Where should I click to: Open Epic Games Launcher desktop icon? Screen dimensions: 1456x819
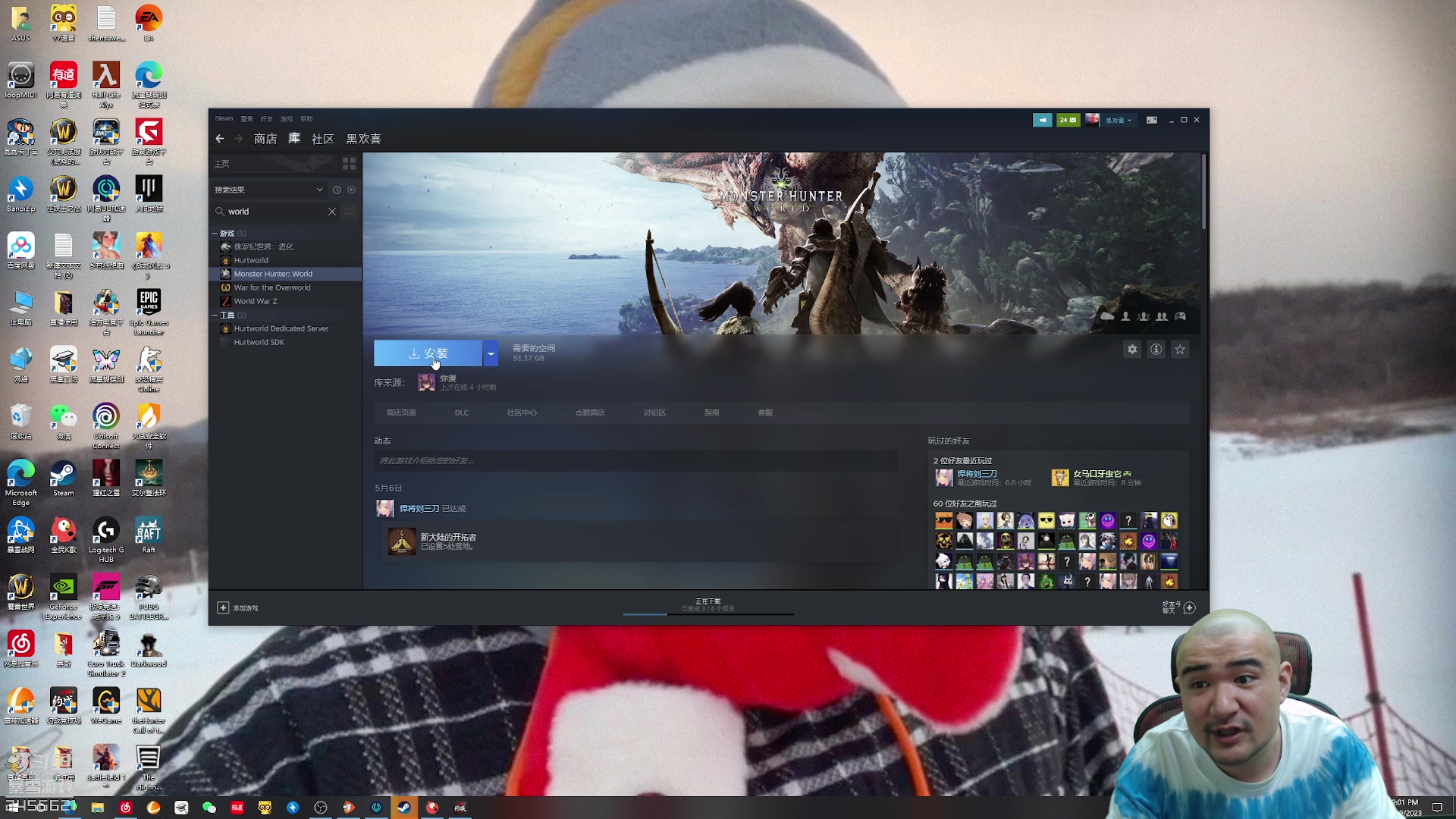pyautogui.click(x=149, y=312)
